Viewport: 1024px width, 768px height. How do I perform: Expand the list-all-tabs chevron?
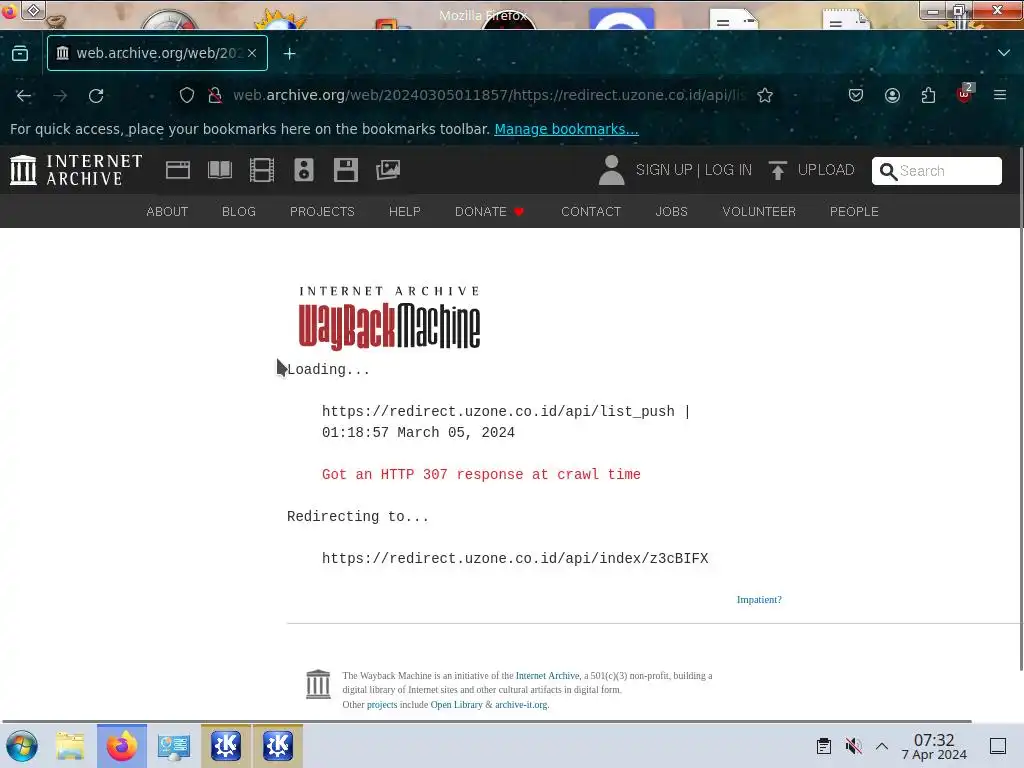coord(1004,53)
